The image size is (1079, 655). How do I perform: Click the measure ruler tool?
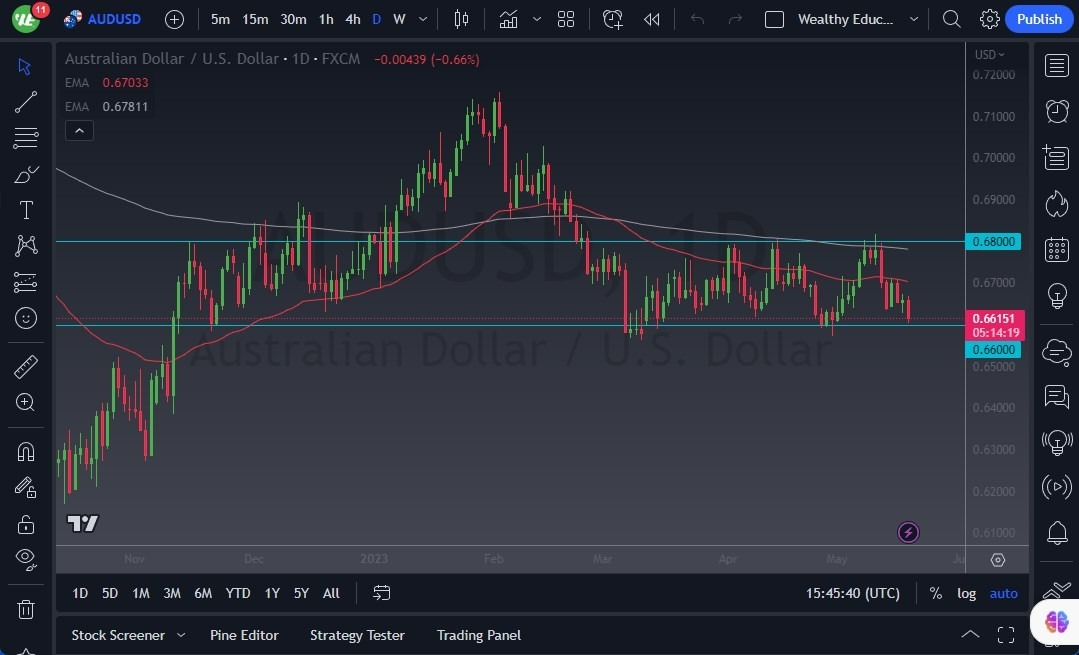click(x=26, y=366)
